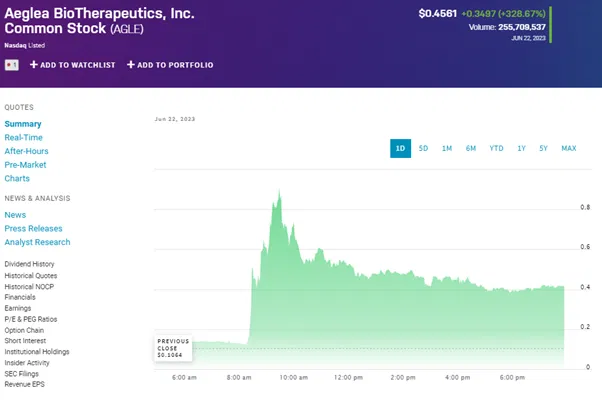602x401 pixels.
Task: Open the Pre-Market quotes link
Action: (25, 165)
